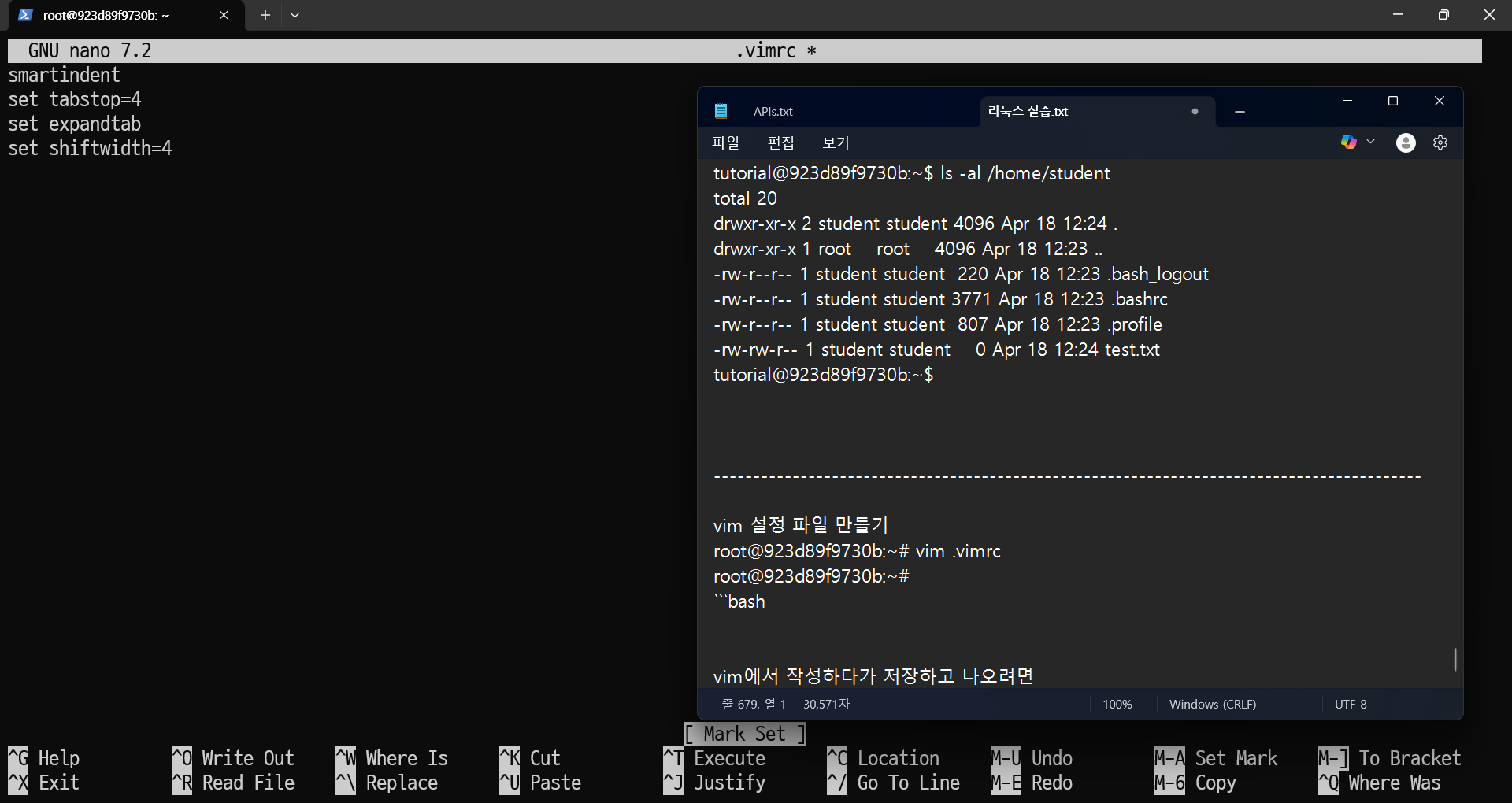Click the M-A Set Mark shortcut in nano
1512x803 pixels.
coord(1216,758)
